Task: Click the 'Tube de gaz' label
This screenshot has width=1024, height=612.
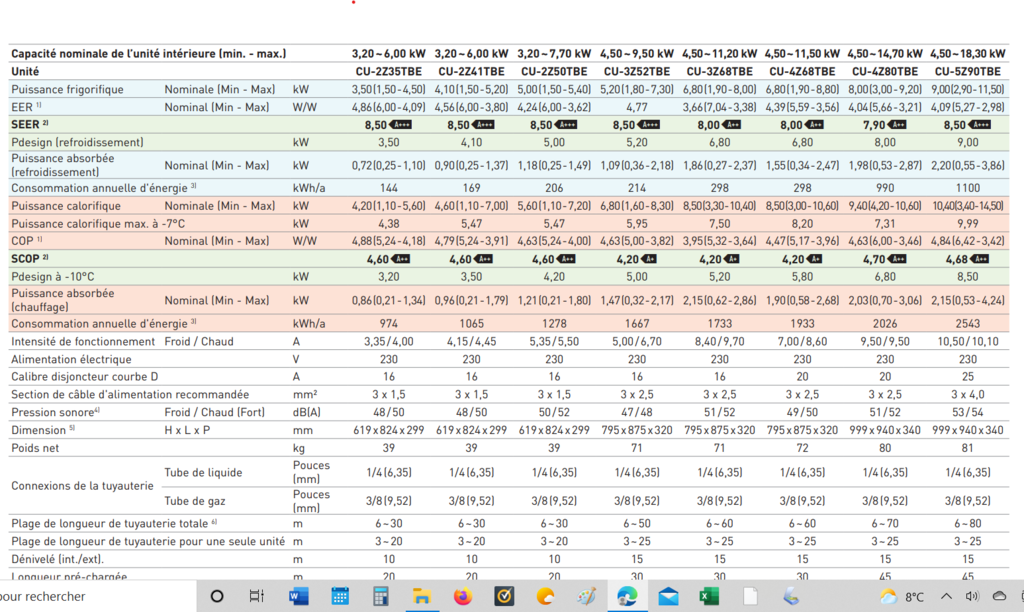Action: 195,501
